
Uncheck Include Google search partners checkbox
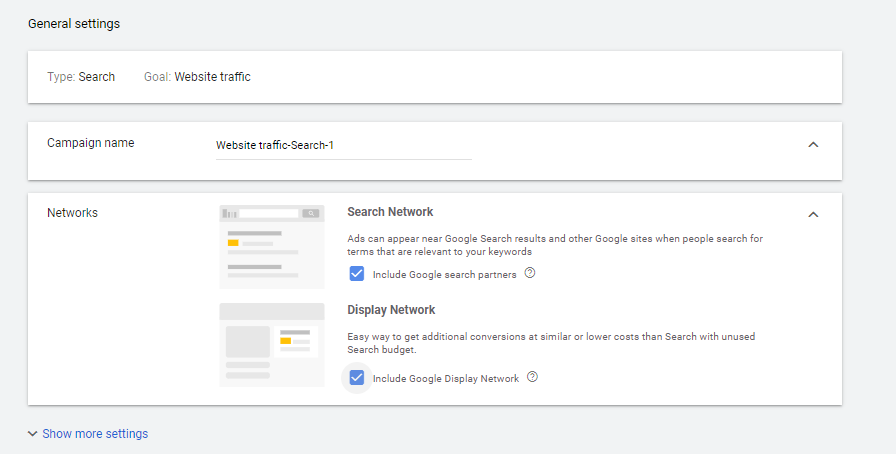[x=357, y=274]
